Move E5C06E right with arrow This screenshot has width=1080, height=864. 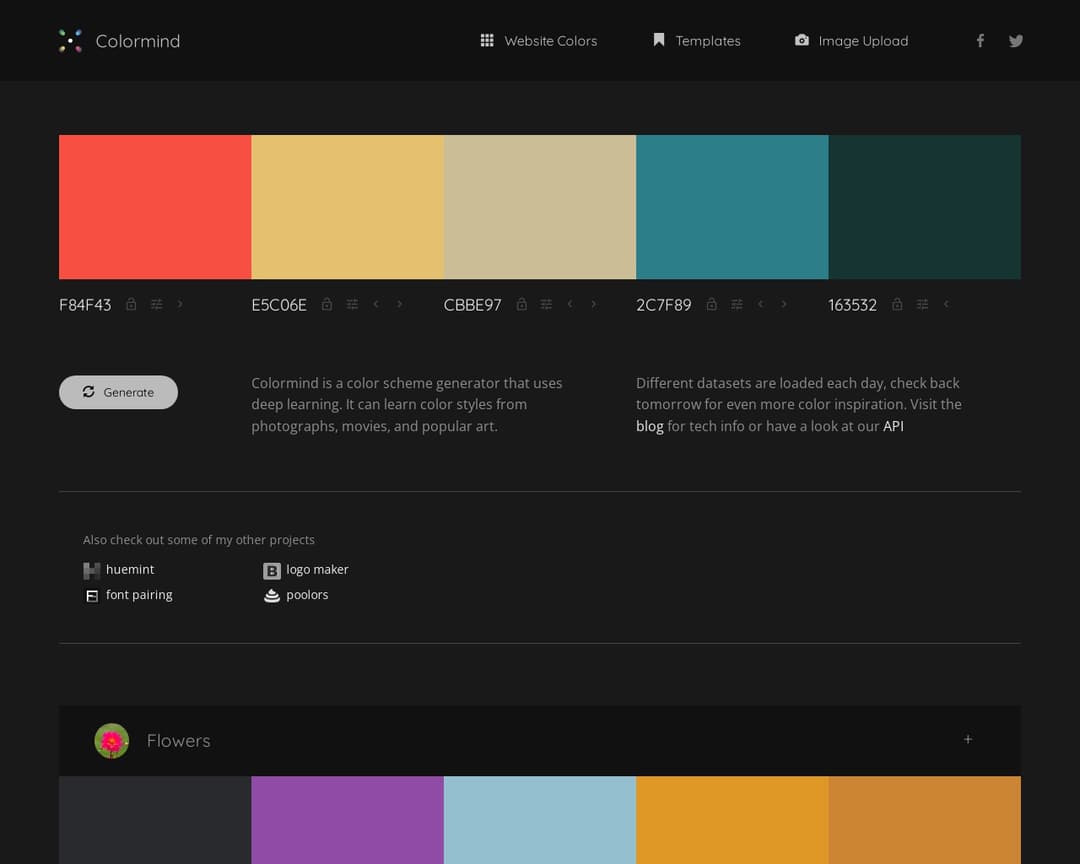[399, 304]
